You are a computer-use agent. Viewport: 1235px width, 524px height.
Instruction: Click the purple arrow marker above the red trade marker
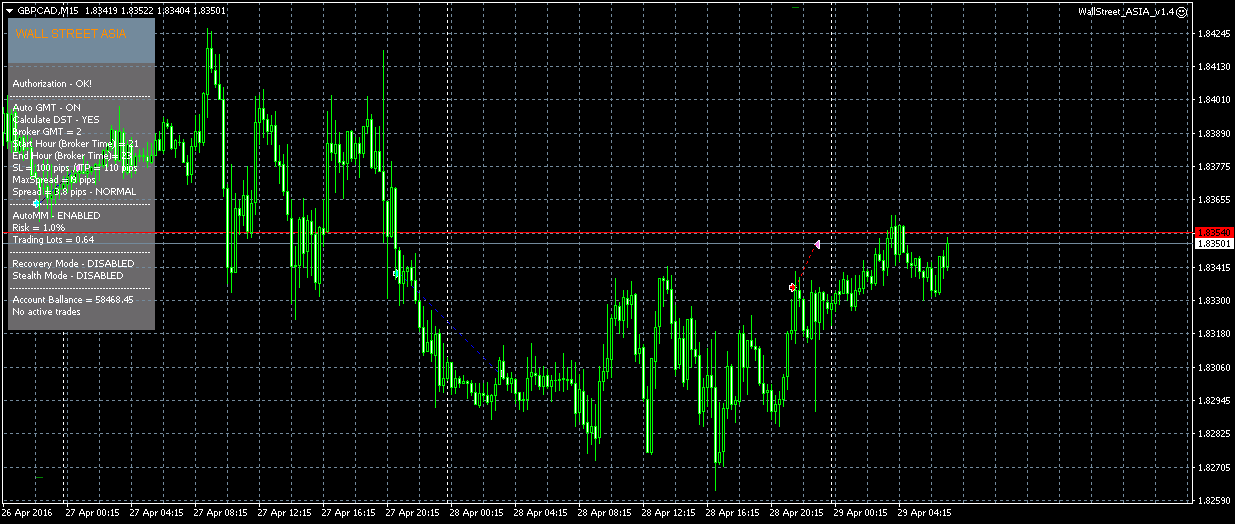click(x=817, y=244)
